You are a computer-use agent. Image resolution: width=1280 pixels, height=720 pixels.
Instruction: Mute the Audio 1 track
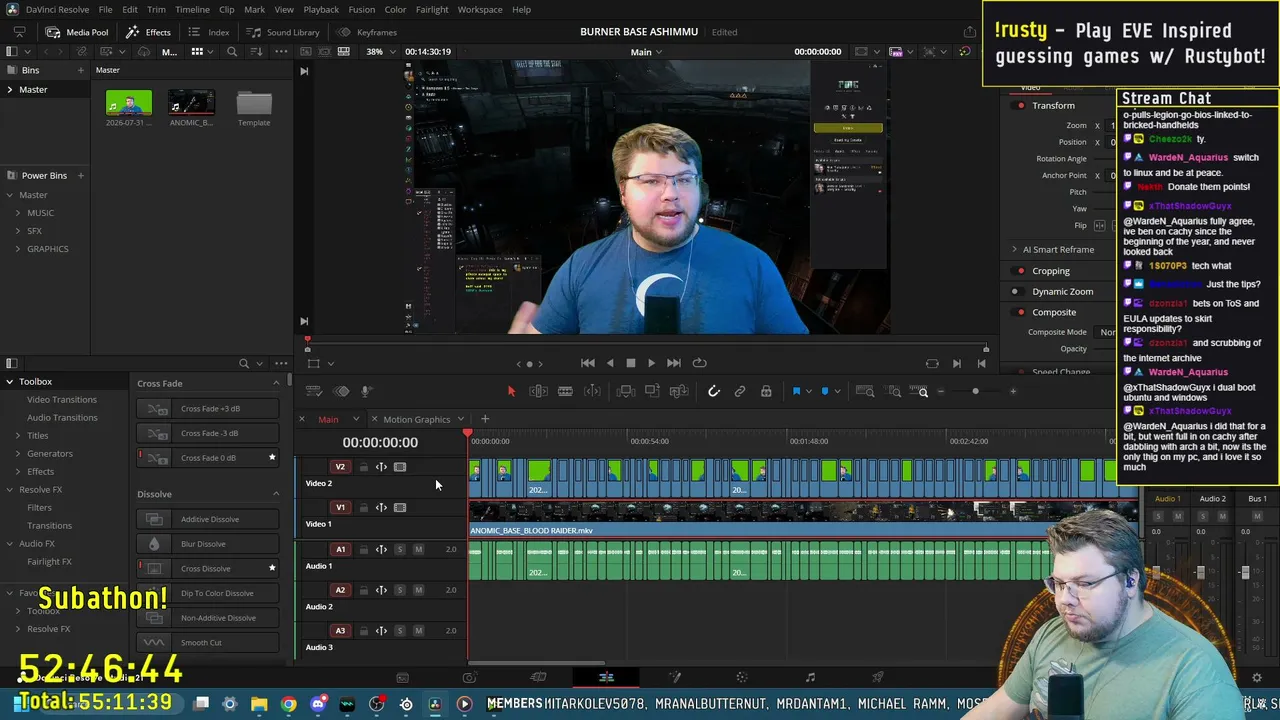[418, 549]
